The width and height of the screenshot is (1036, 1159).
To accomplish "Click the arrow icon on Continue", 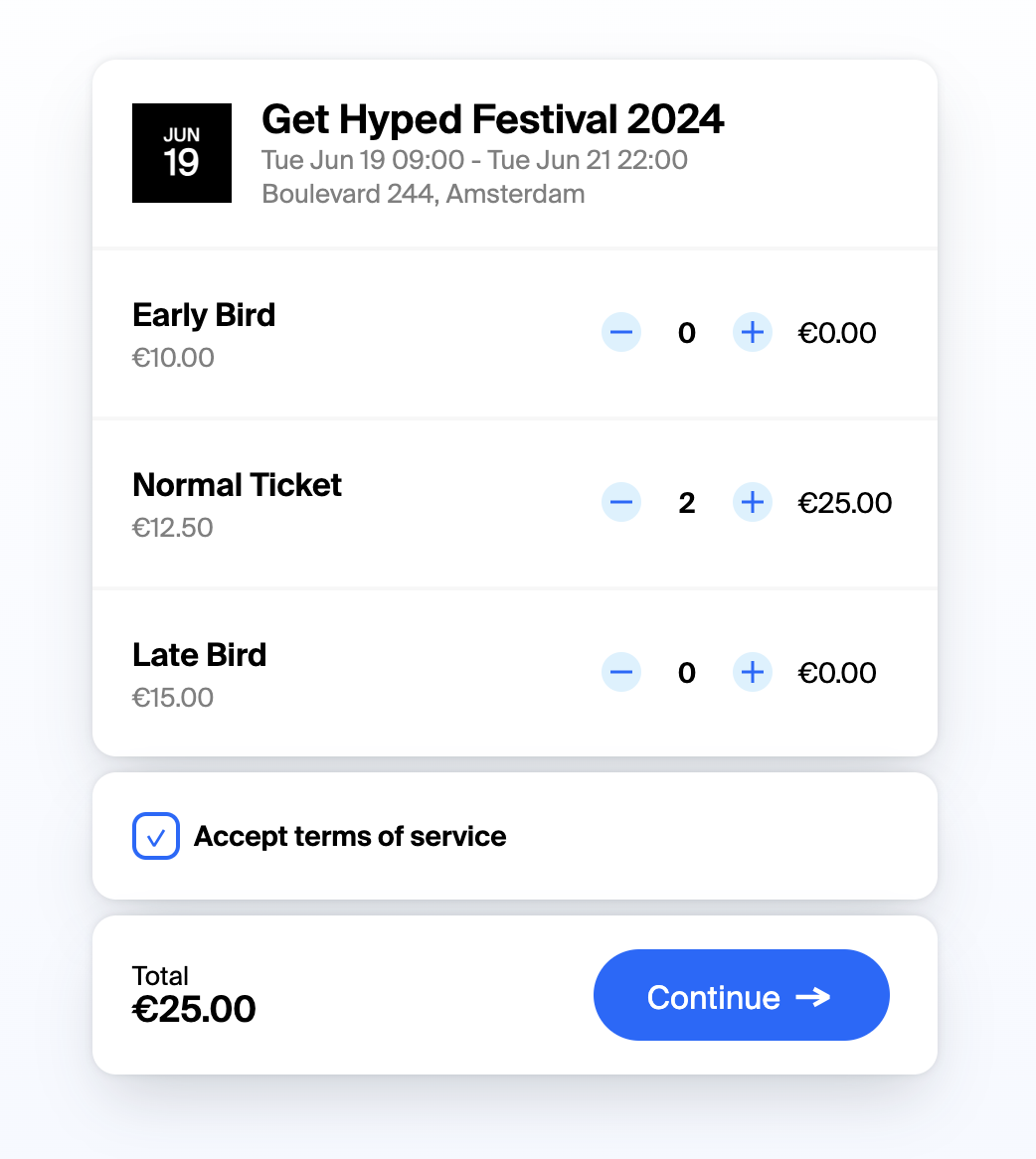I will [813, 997].
